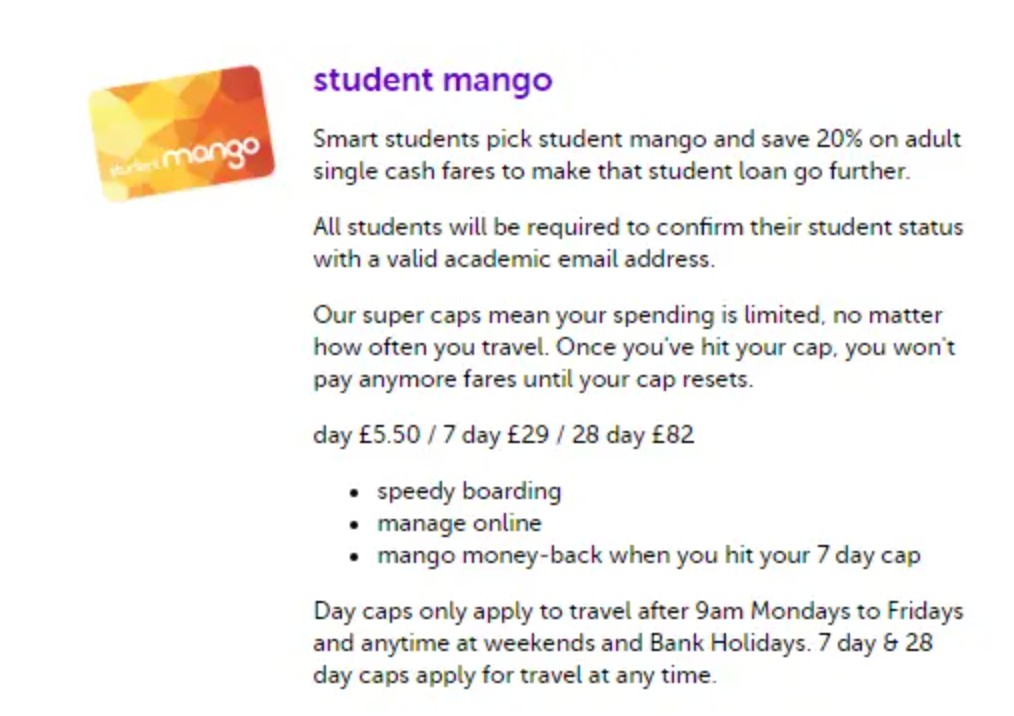Click the bullet dot beside "manage online"
1014x716 pixels.
coord(354,525)
